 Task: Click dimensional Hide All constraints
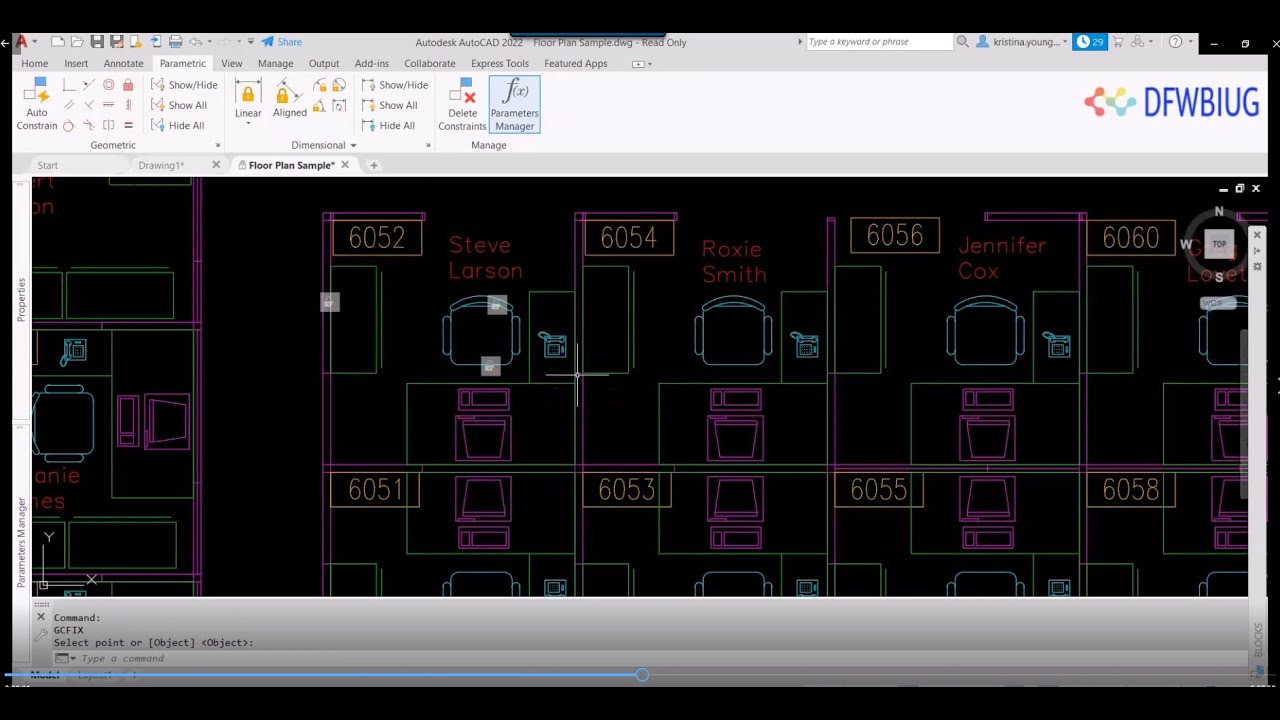389,125
